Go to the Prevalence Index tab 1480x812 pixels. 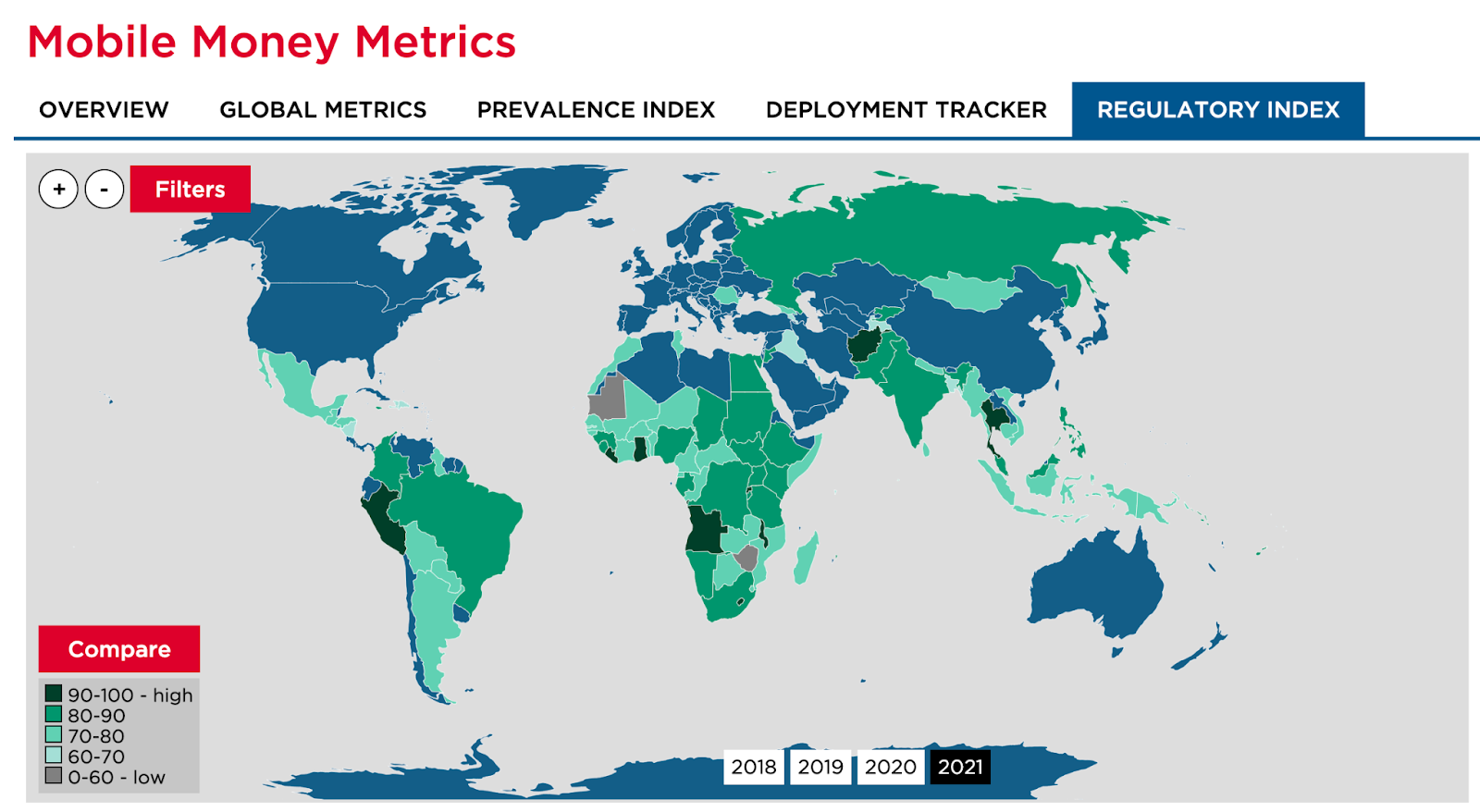(x=596, y=110)
